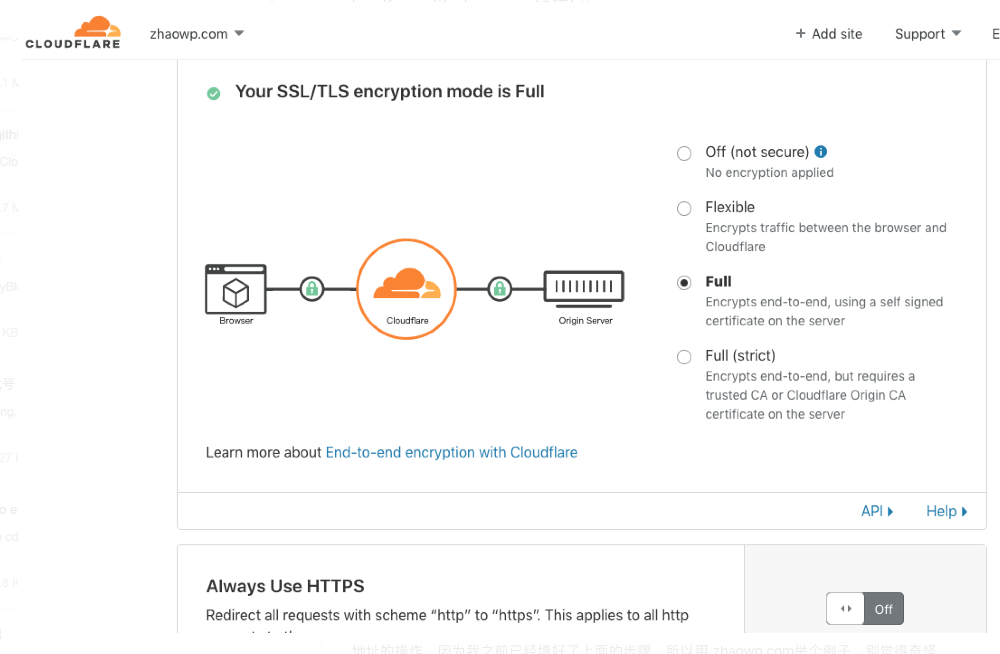
Task: Expand the Help section
Action: click(946, 511)
